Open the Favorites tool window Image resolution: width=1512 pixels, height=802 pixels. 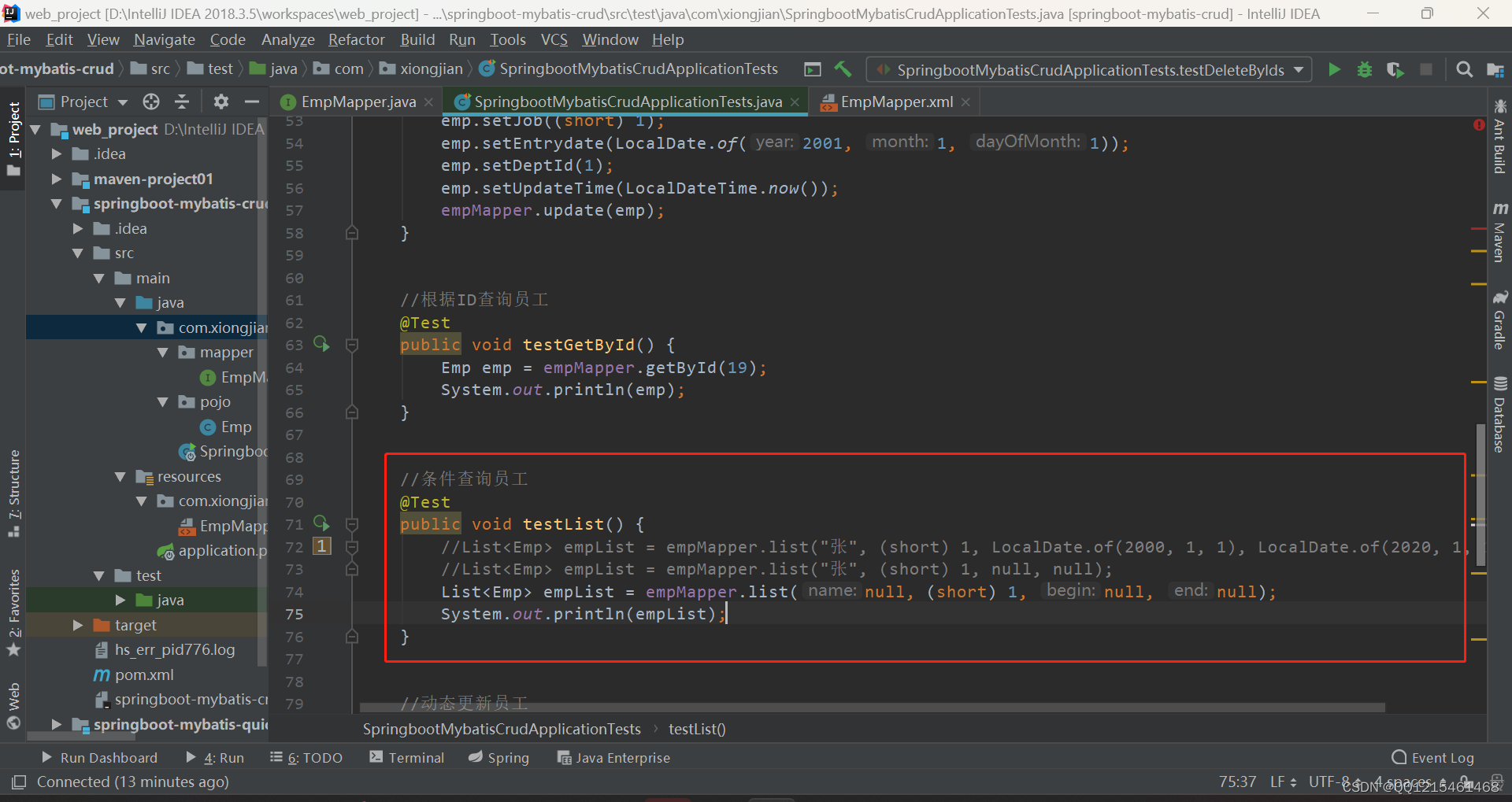[13, 613]
